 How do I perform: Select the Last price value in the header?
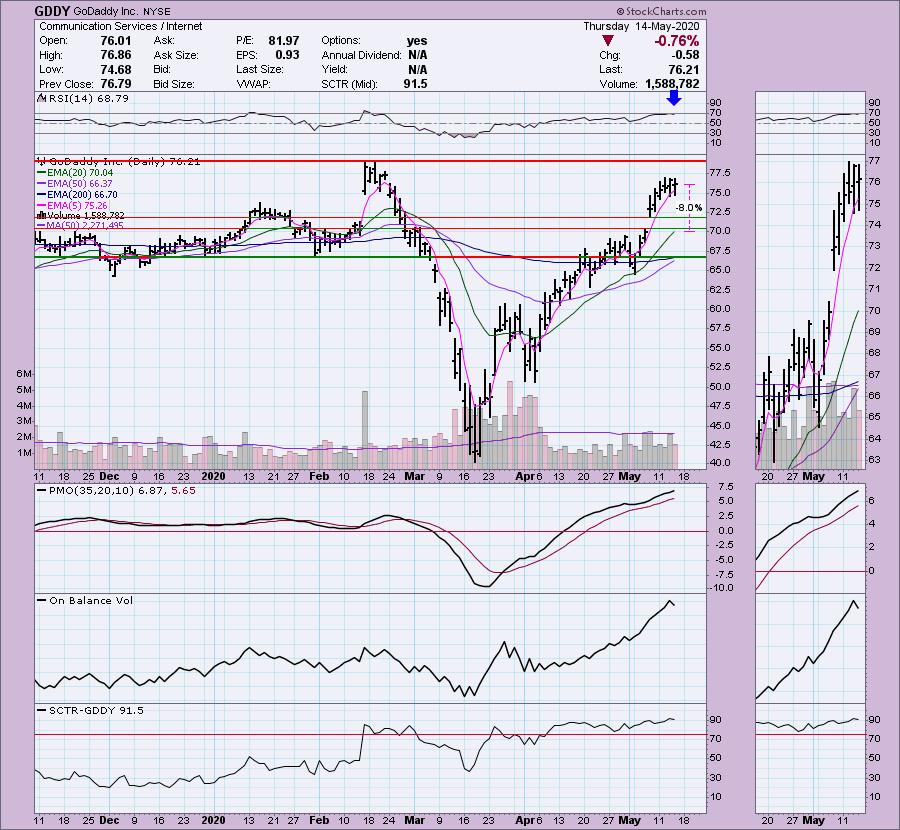click(684, 69)
